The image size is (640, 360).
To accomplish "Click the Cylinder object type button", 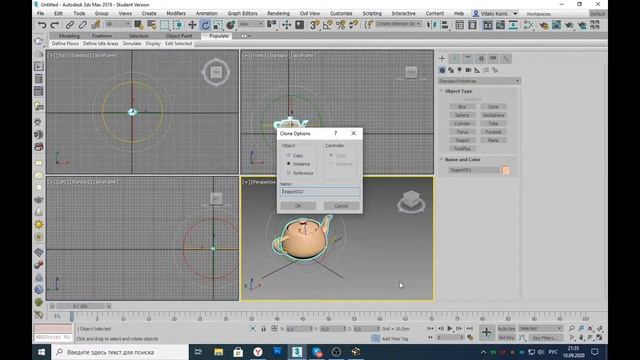I will tap(462, 123).
